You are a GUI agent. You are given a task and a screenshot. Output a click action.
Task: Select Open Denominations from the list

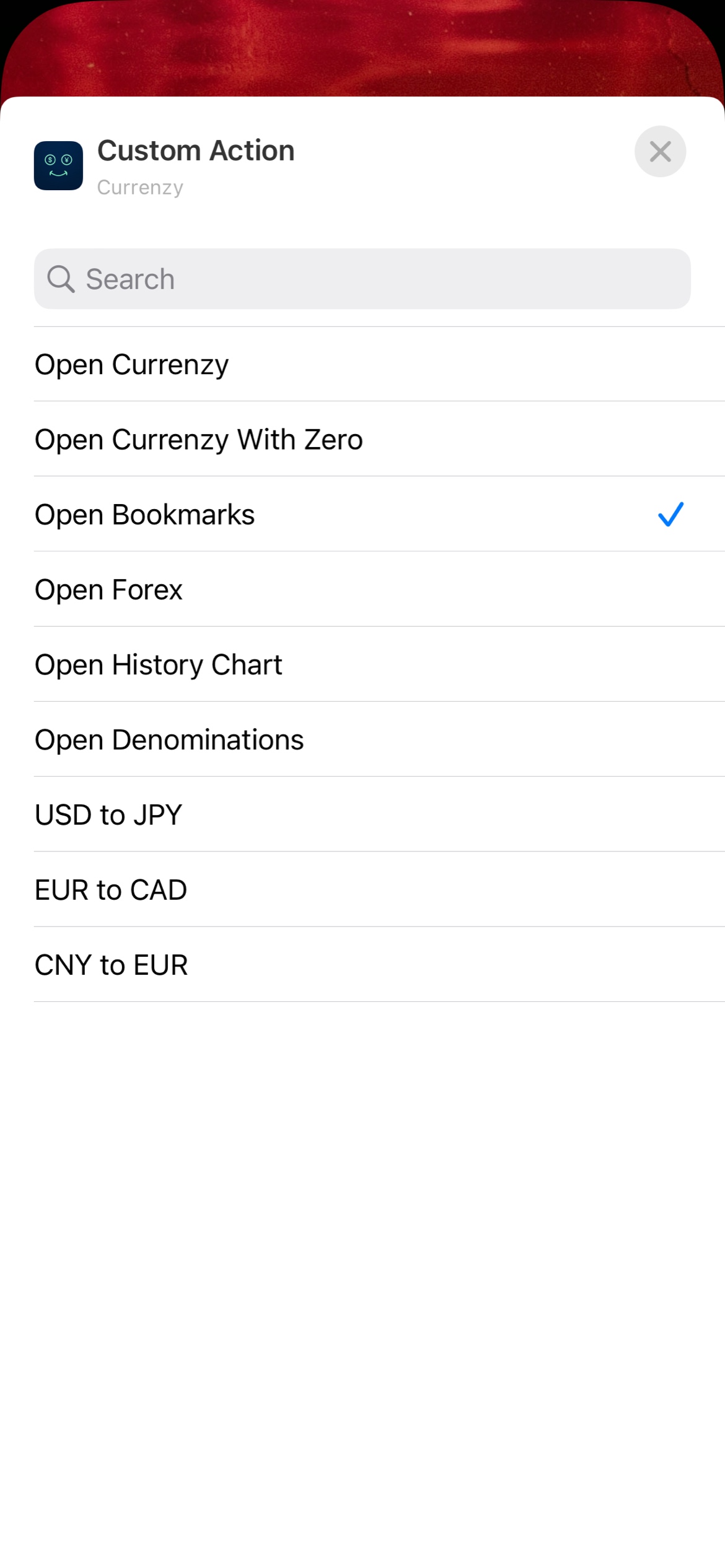169,739
